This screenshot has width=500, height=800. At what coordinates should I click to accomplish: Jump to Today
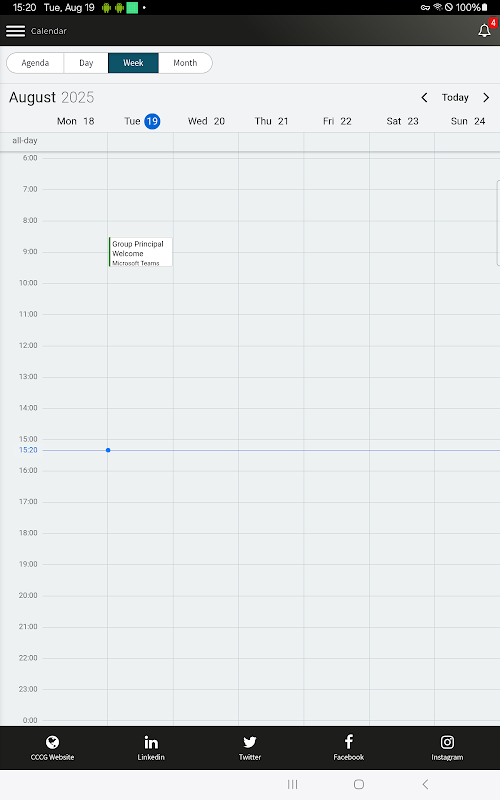click(x=455, y=97)
